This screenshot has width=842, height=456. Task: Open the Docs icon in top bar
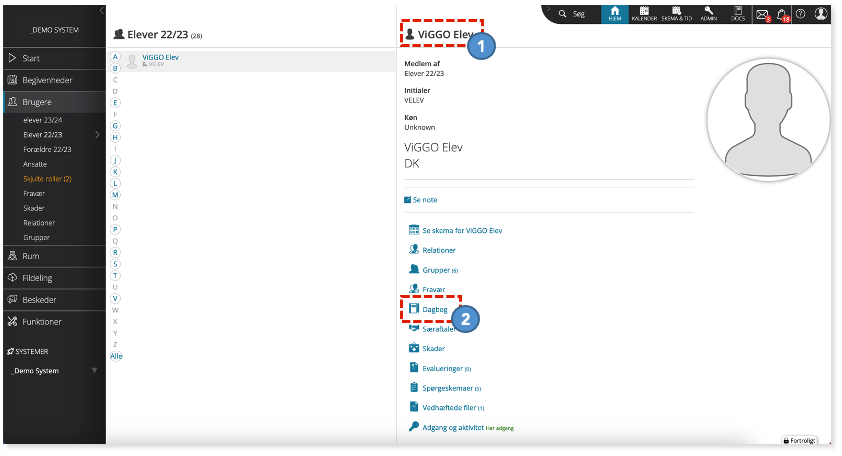[x=738, y=14]
